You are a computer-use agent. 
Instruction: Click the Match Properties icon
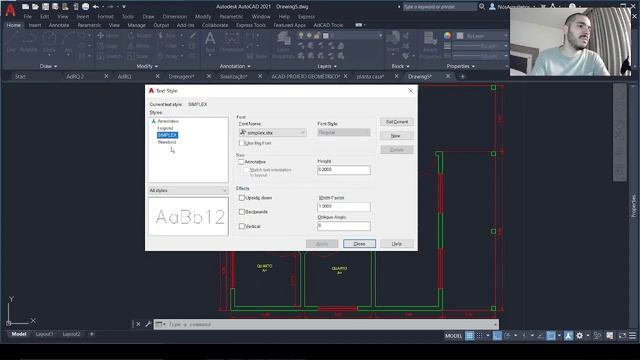coord(430,44)
